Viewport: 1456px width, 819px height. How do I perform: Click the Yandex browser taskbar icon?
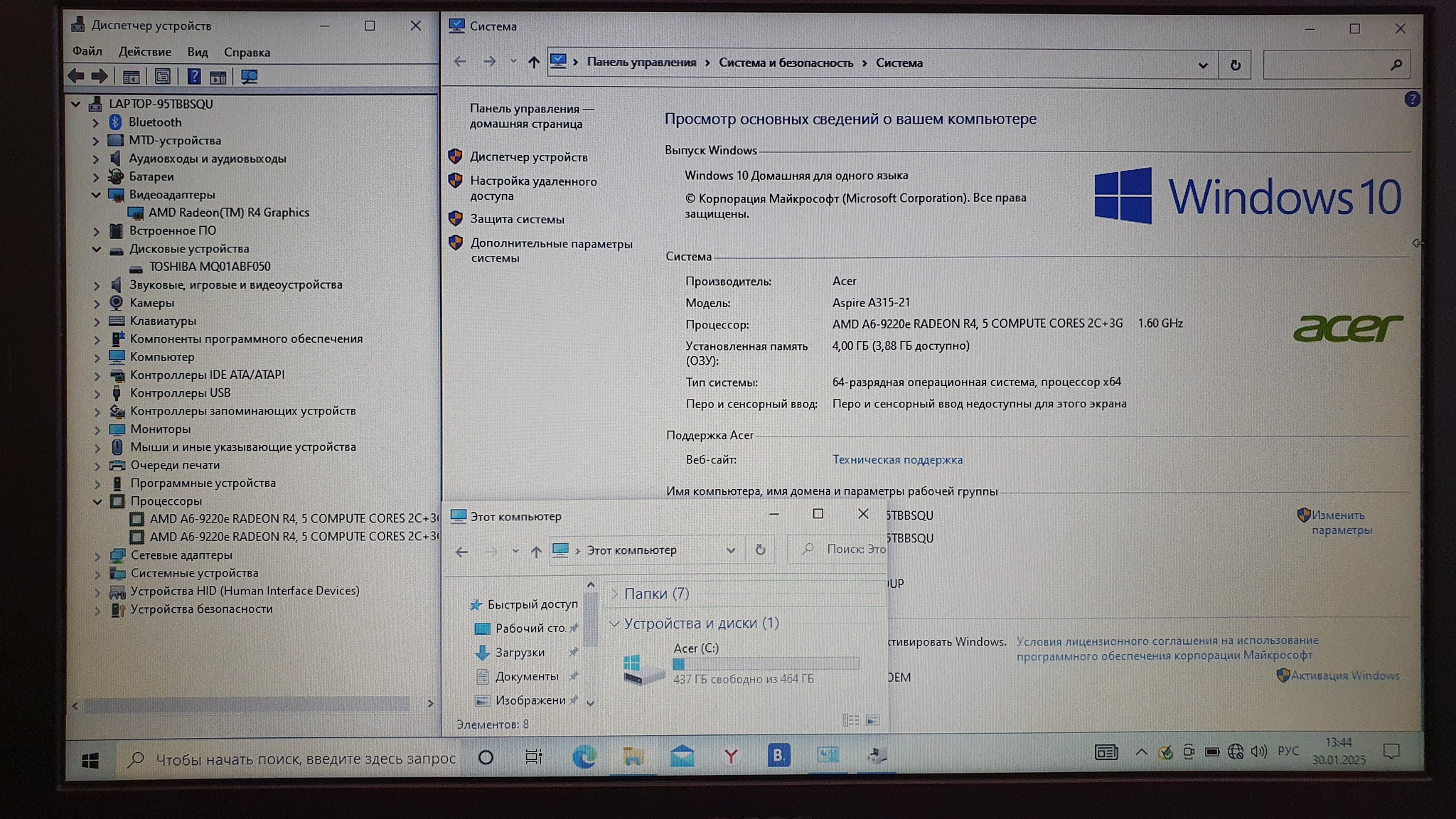(x=730, y=756)
